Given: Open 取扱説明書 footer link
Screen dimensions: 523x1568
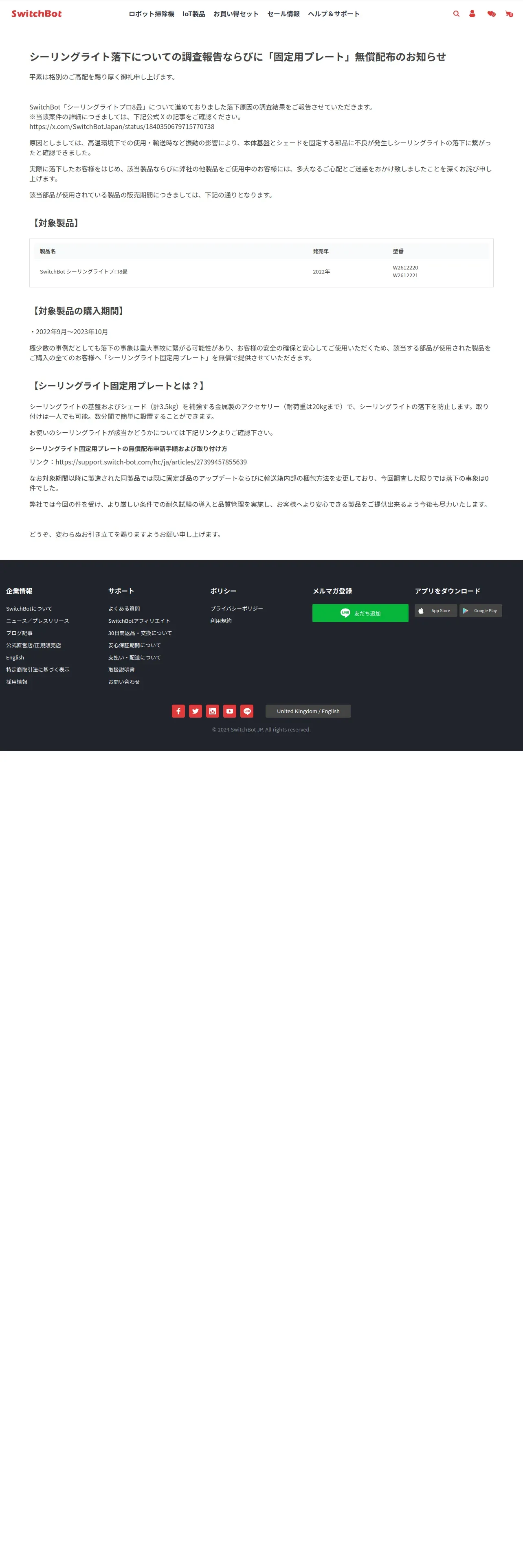Looking at the screenshot, I should [122, 670].
